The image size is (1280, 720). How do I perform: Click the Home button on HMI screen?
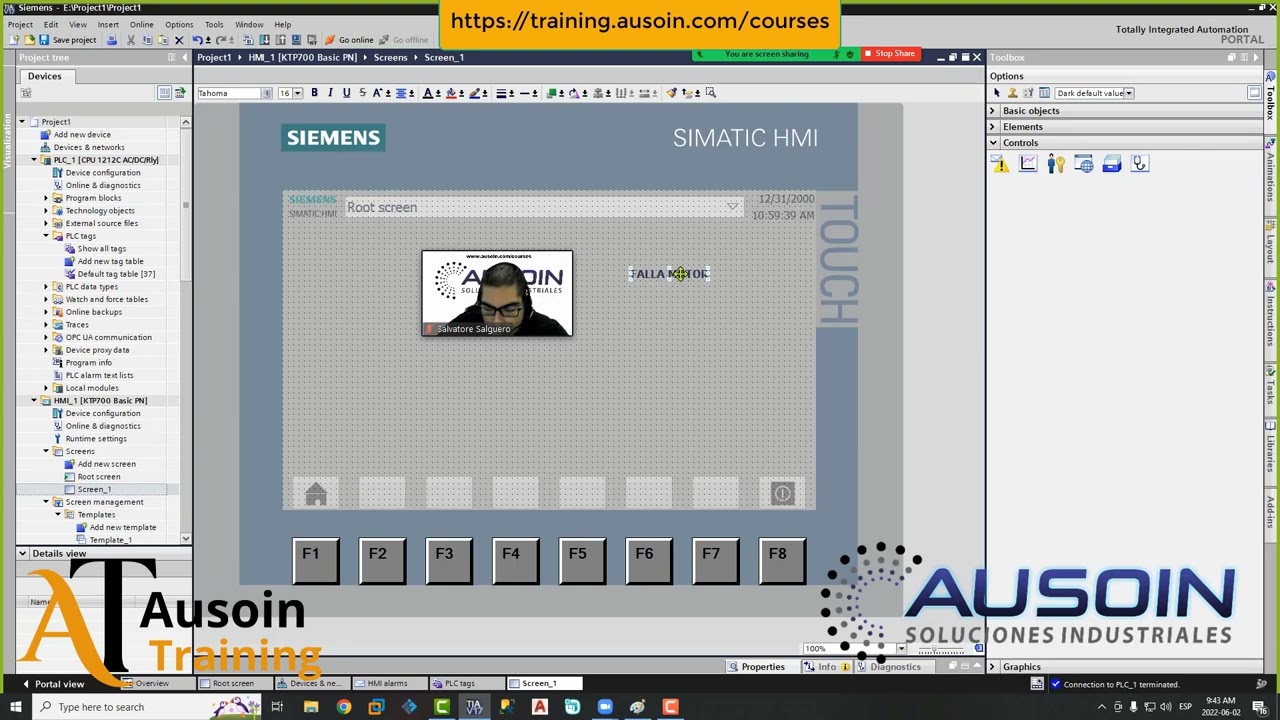(x=316, y=494)
